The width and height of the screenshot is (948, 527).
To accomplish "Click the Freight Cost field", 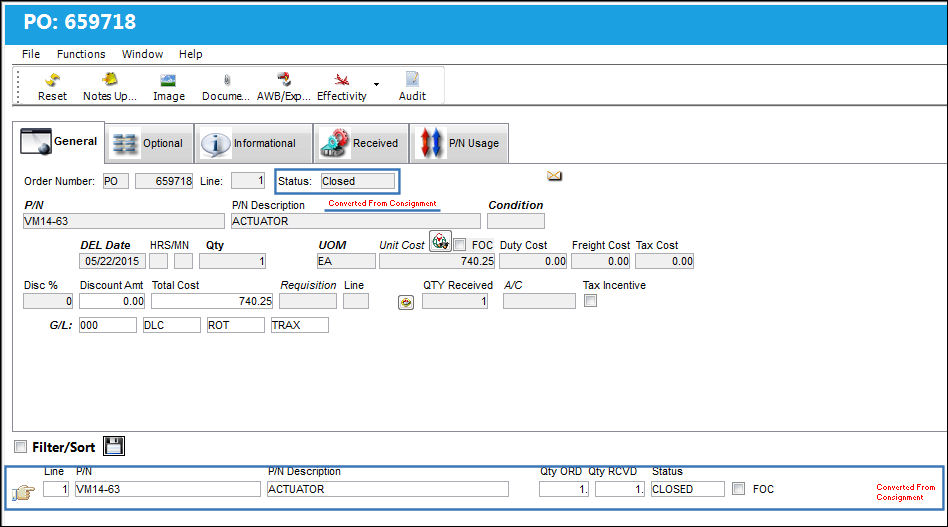I will click(601, 261).
